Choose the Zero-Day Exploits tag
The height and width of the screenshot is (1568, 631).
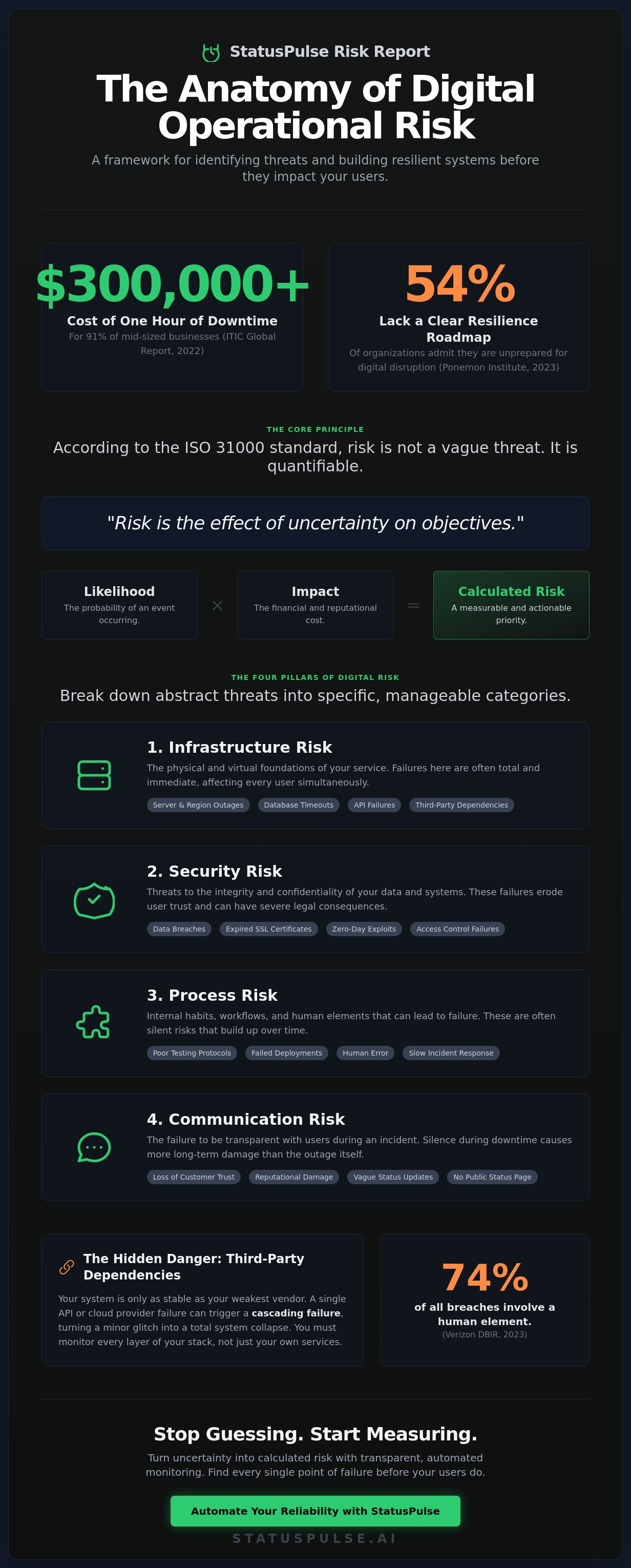click(x=364, y=929)
